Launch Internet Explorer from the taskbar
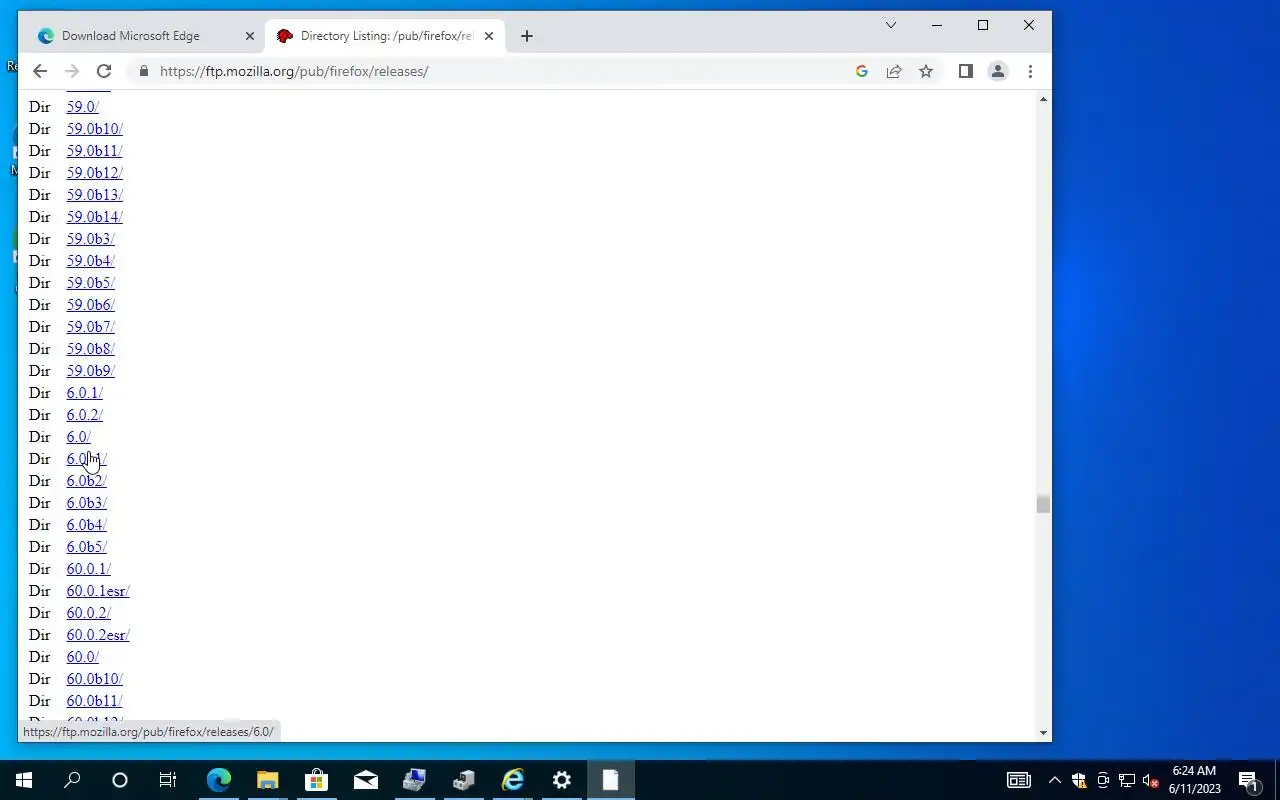This screenshot has height=800, width=1280. (x=512, y=780)
